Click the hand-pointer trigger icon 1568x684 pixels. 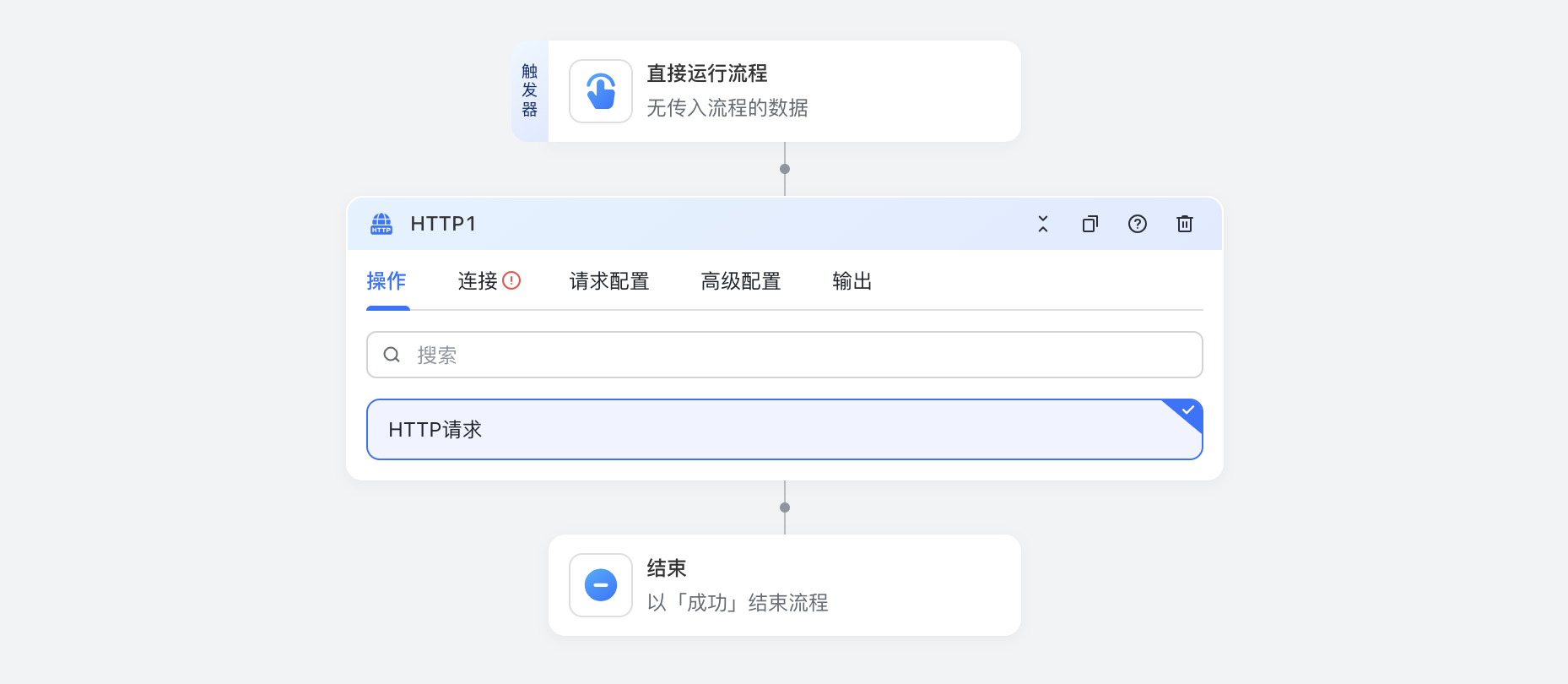600,91
